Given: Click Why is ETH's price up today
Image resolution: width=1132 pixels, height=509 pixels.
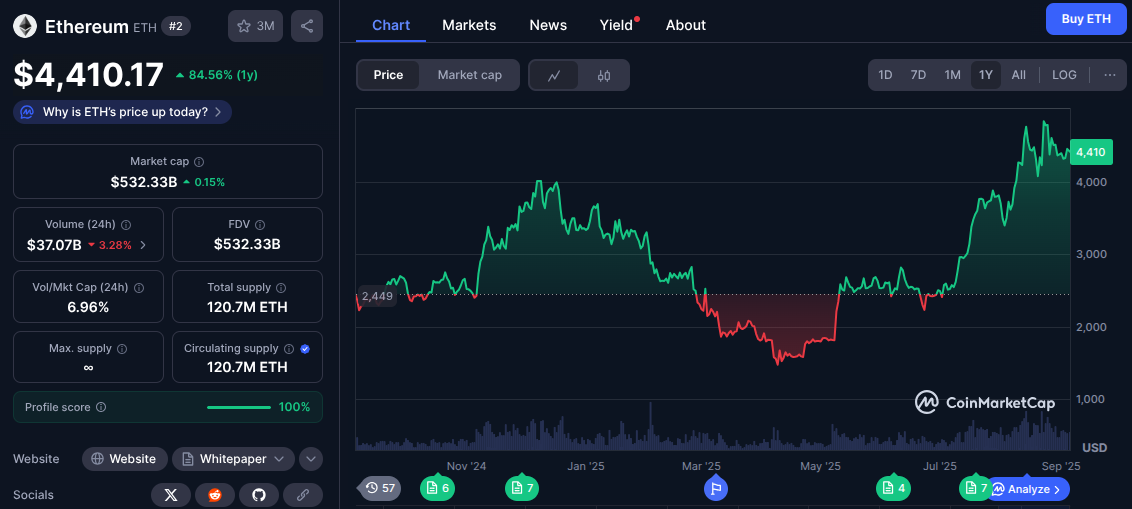Looking at the screenshot, I should [x=123, y=113].
